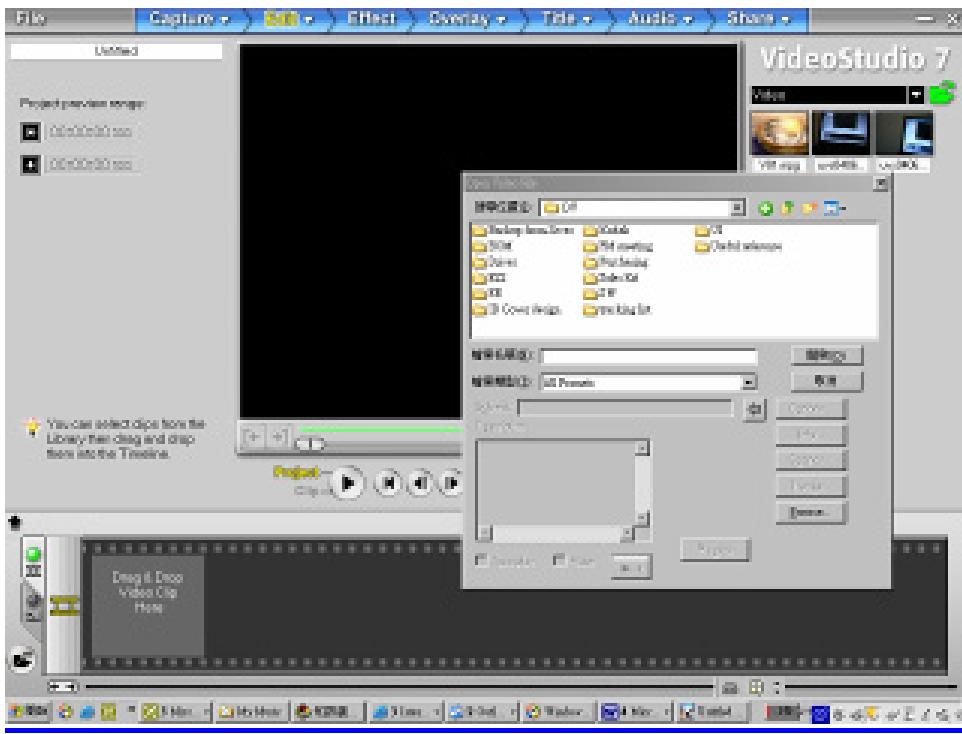The image size is (962, 734).
Task: Click the preview jog slider handle
Action: tap(310, 444)
